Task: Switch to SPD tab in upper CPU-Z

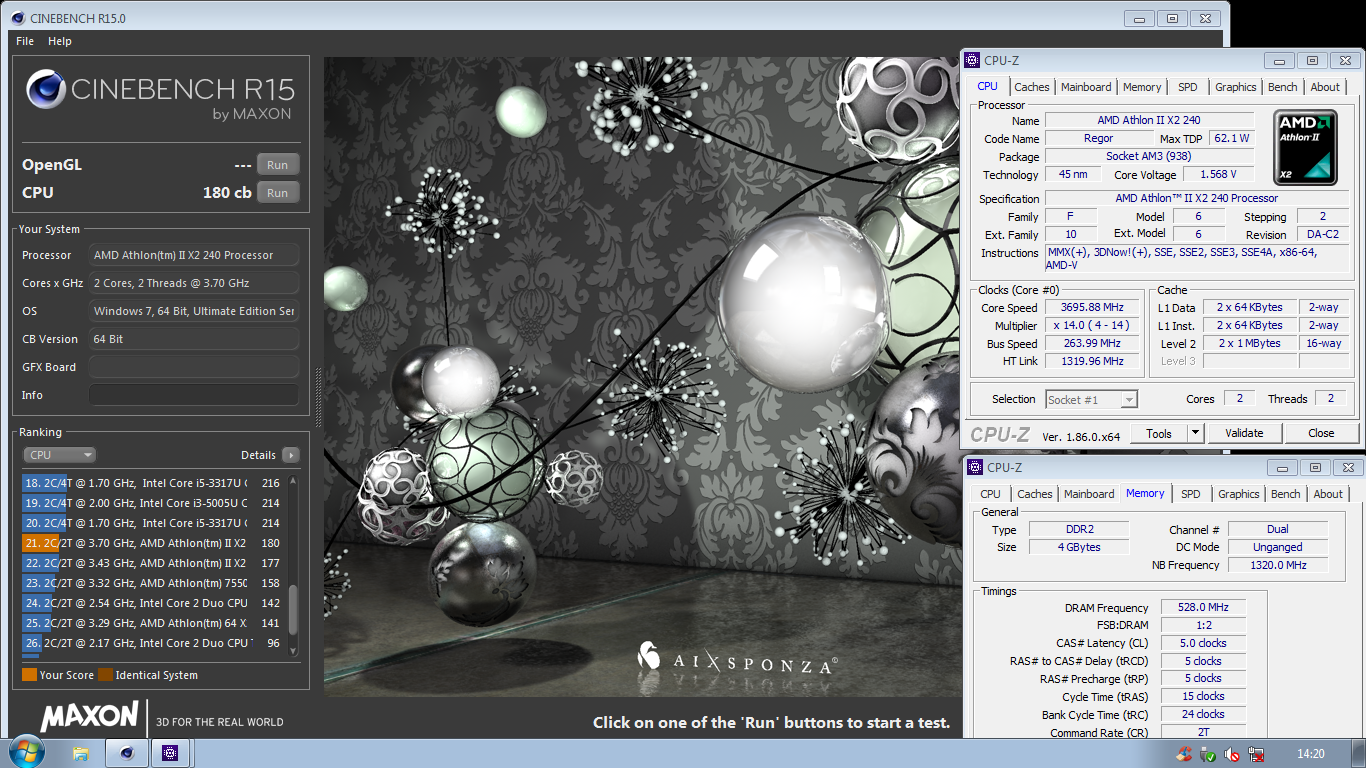Action: (x=1188, y=87)
